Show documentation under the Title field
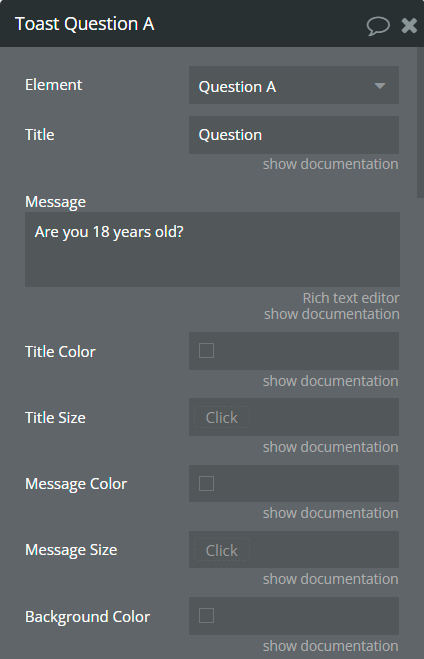 330,164
